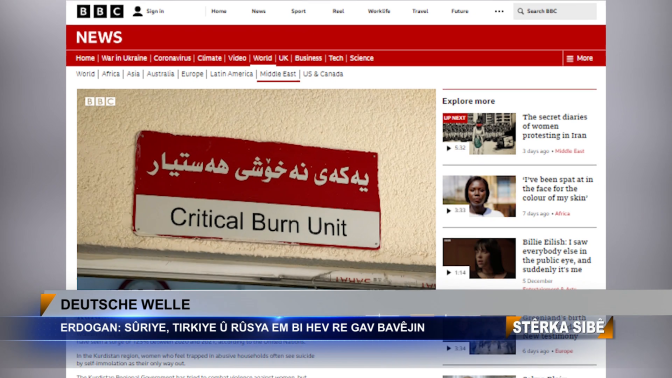Play the Billie Eilish video
The height and width of the screenshot is (378, 672).
[449, 273]
